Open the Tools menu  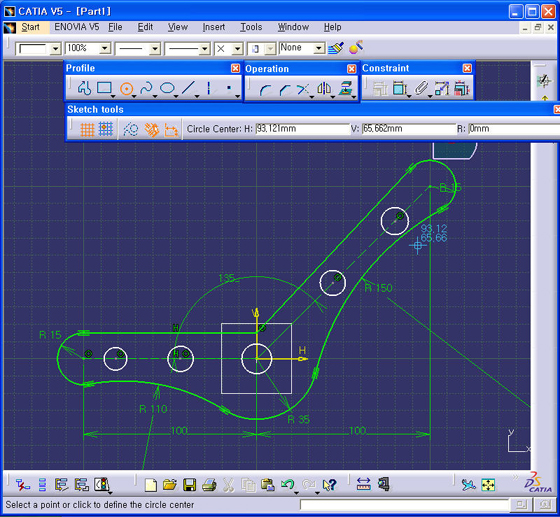[251, 27]
